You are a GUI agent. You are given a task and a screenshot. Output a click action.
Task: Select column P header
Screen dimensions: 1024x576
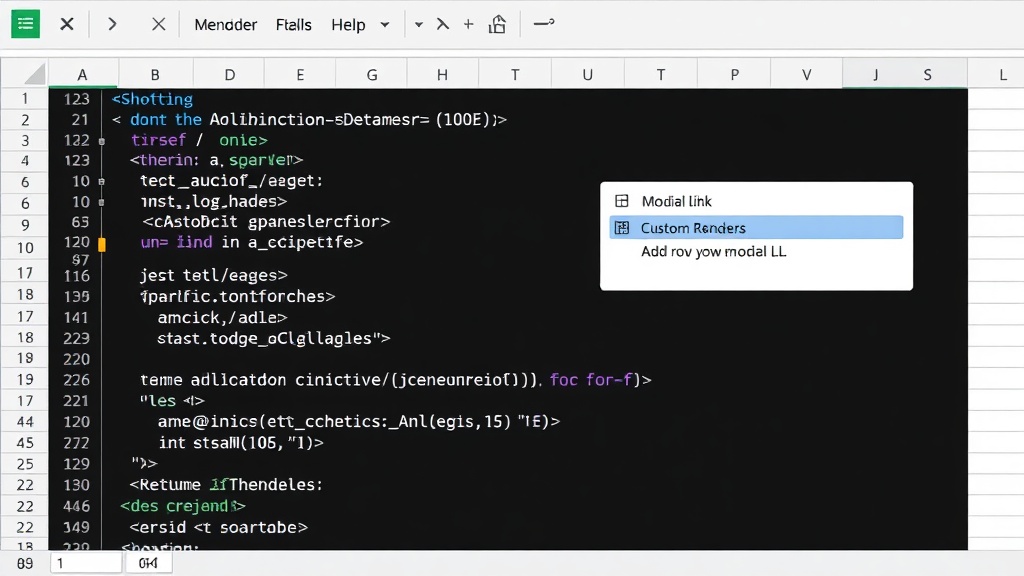click(735, 74)
